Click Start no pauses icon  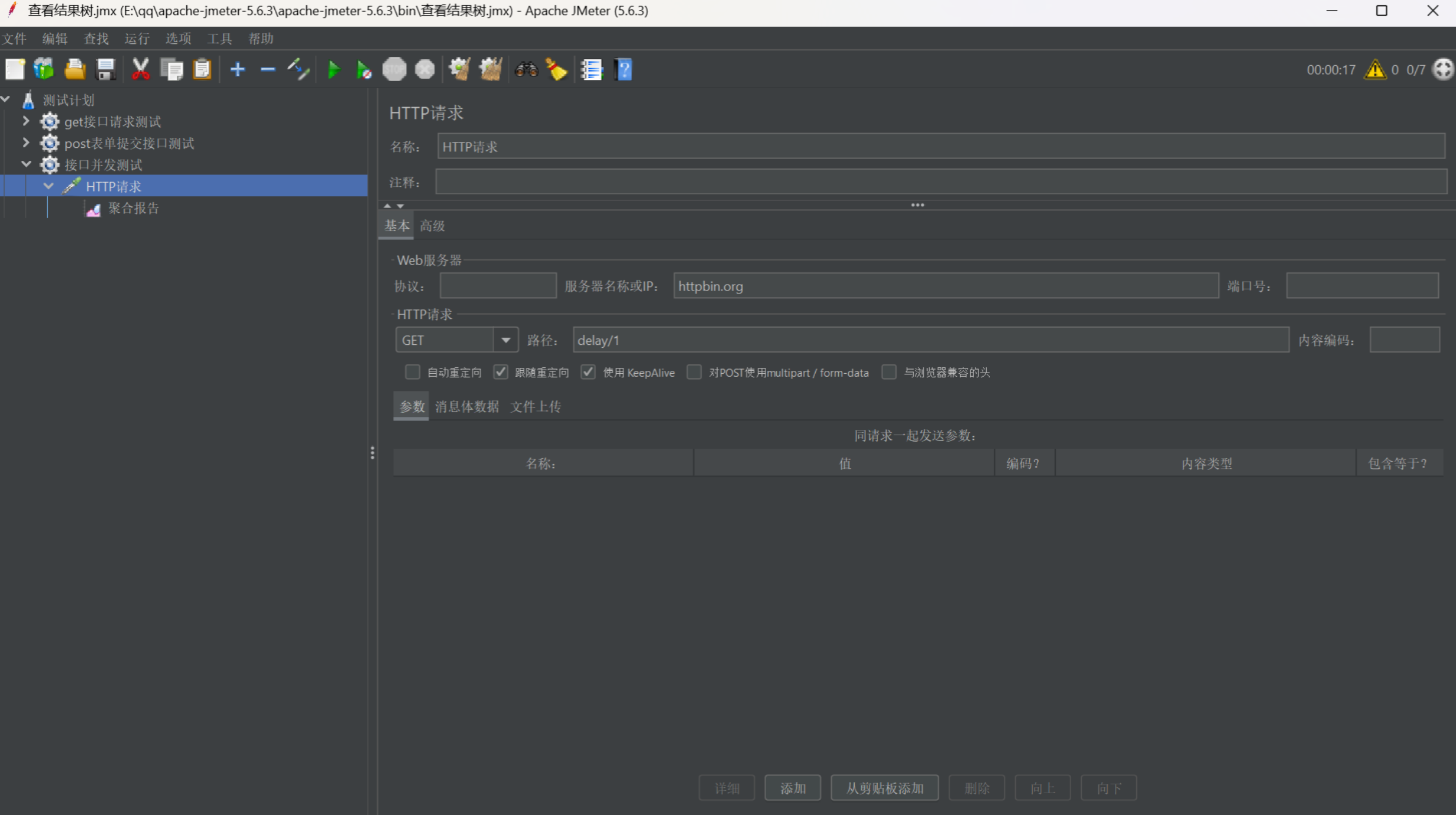tap(364, 70)
